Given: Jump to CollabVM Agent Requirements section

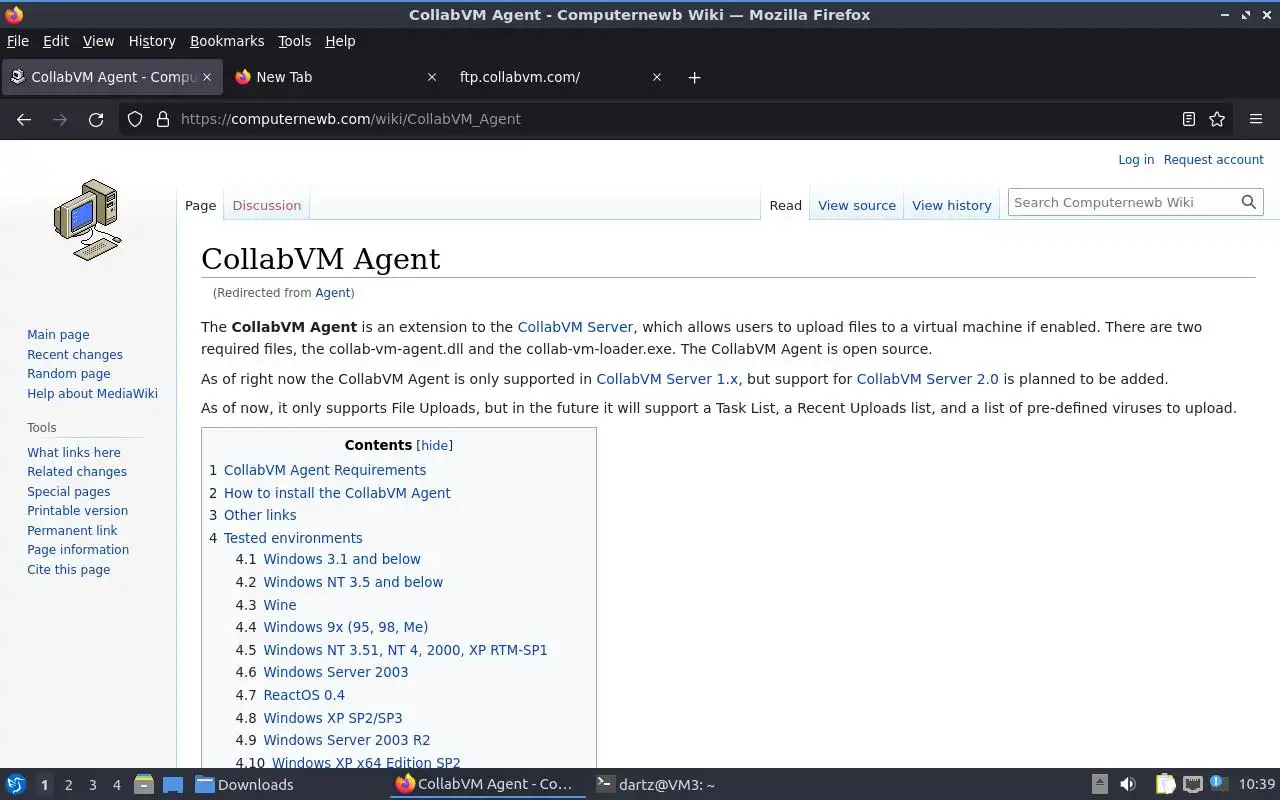Looking at the screenshot, I should tap(325, 470).
